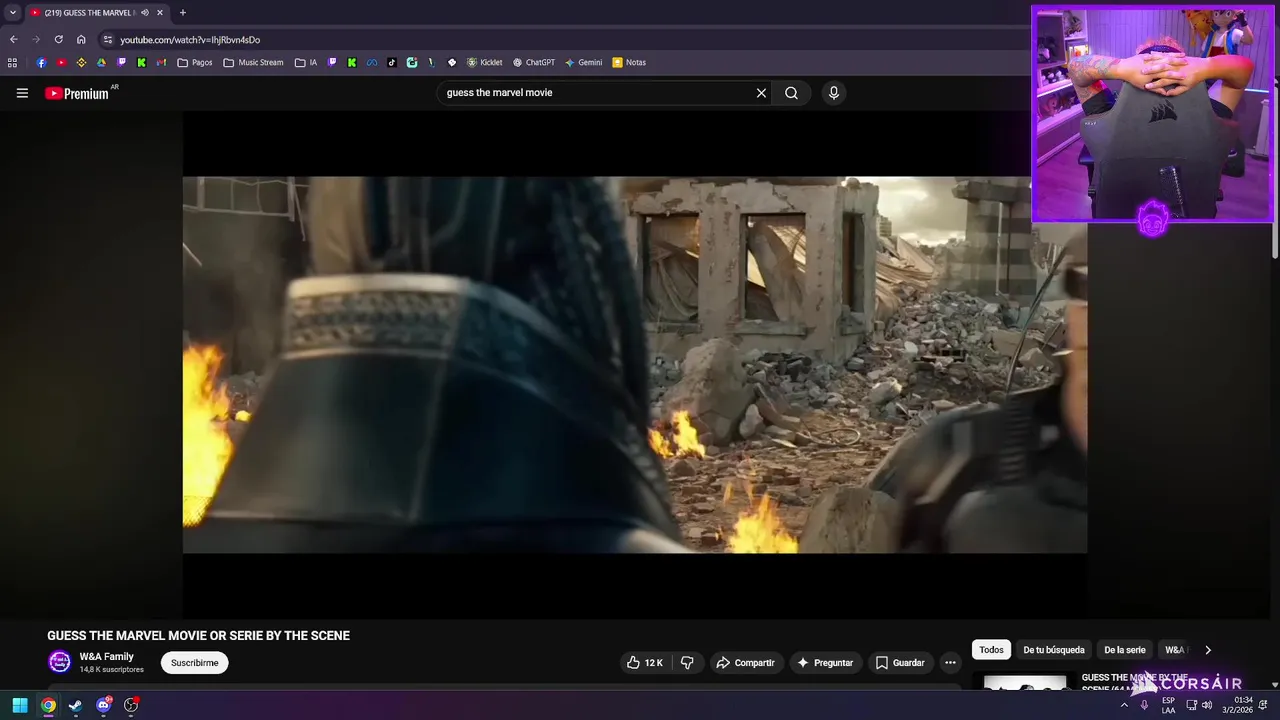Click the ESP LAA language indicator
The width and height of the screenshot is (1280, 720).
(1168, 705)
